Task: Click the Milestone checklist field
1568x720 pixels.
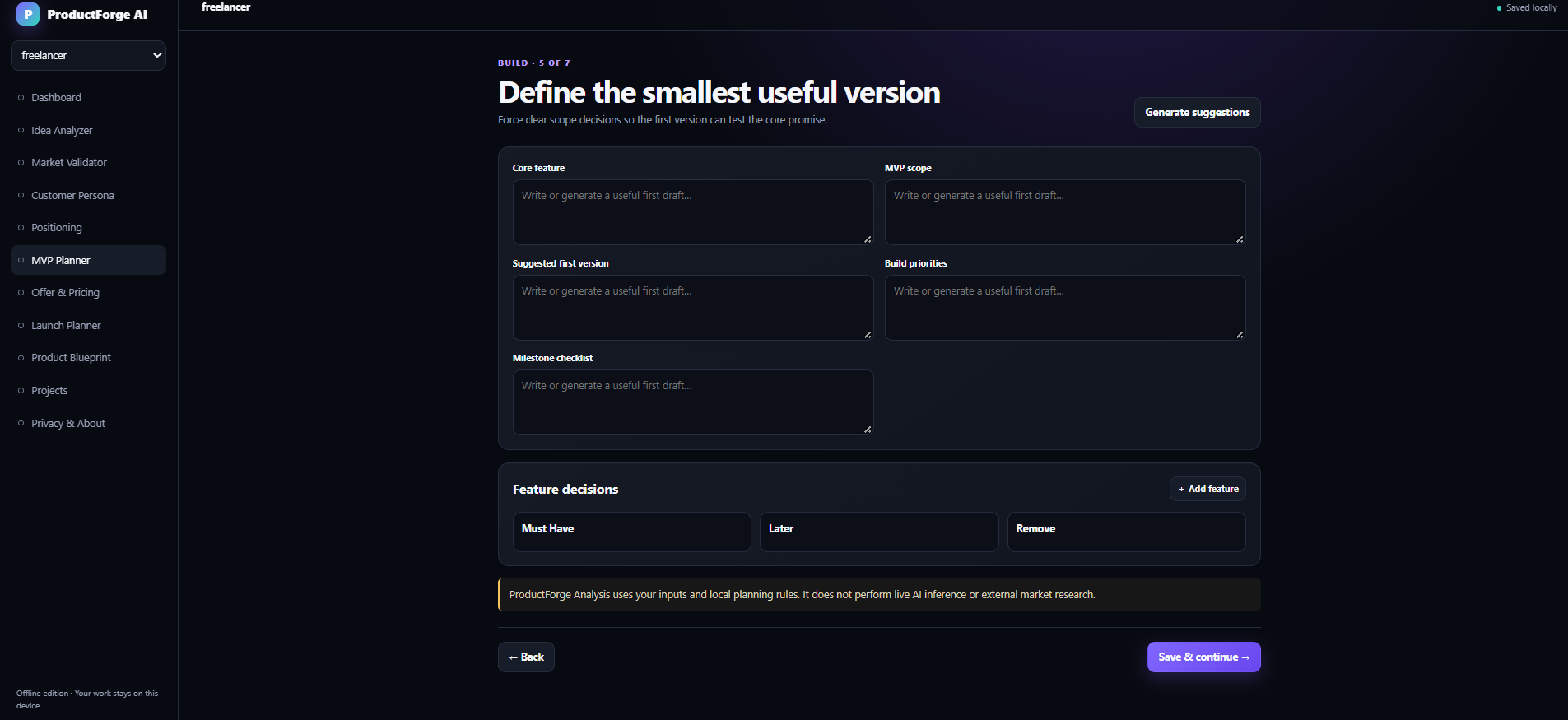Action: pos(693,402)
